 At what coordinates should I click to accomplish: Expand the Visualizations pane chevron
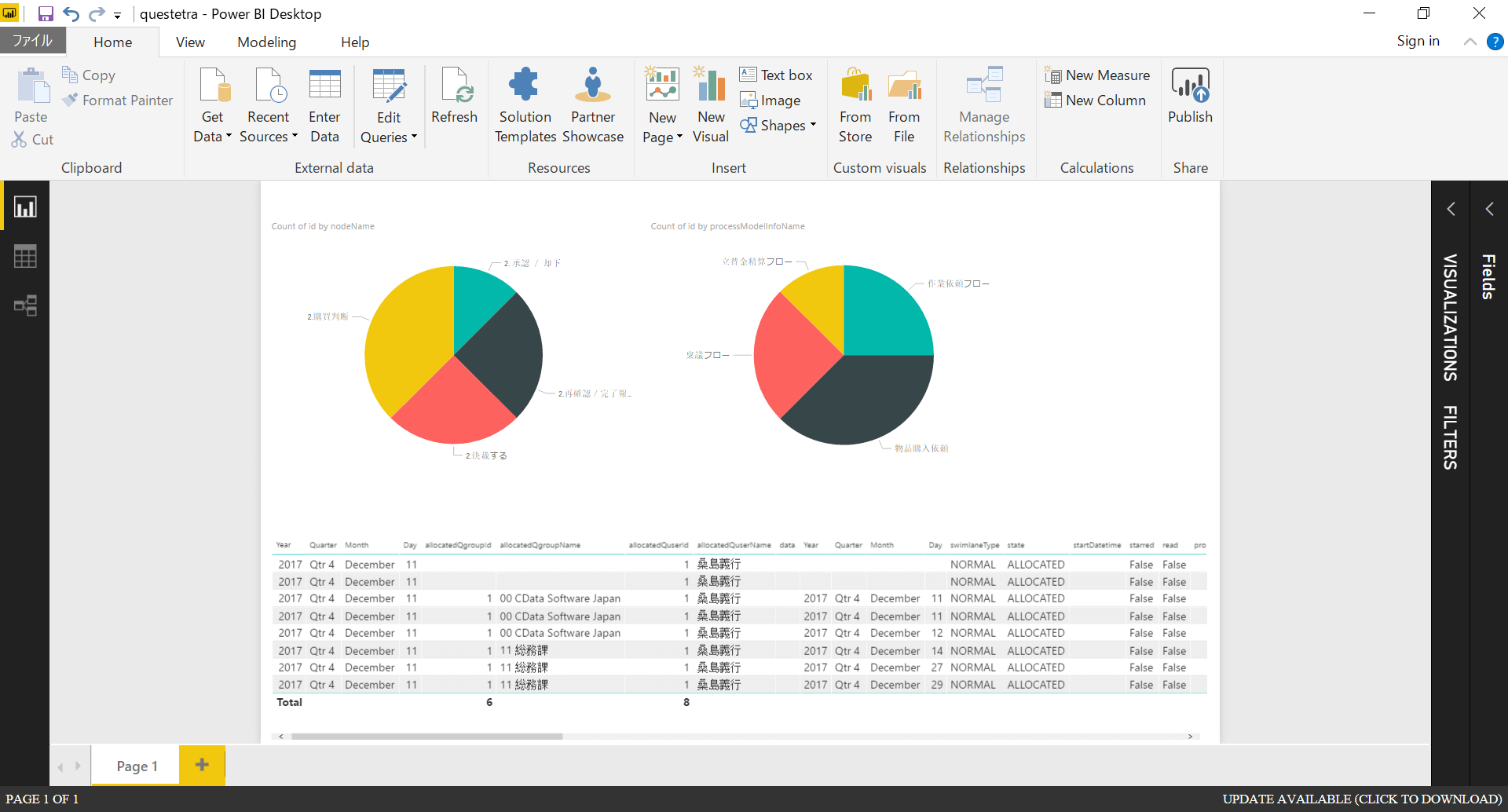[x=1451, y=209]
